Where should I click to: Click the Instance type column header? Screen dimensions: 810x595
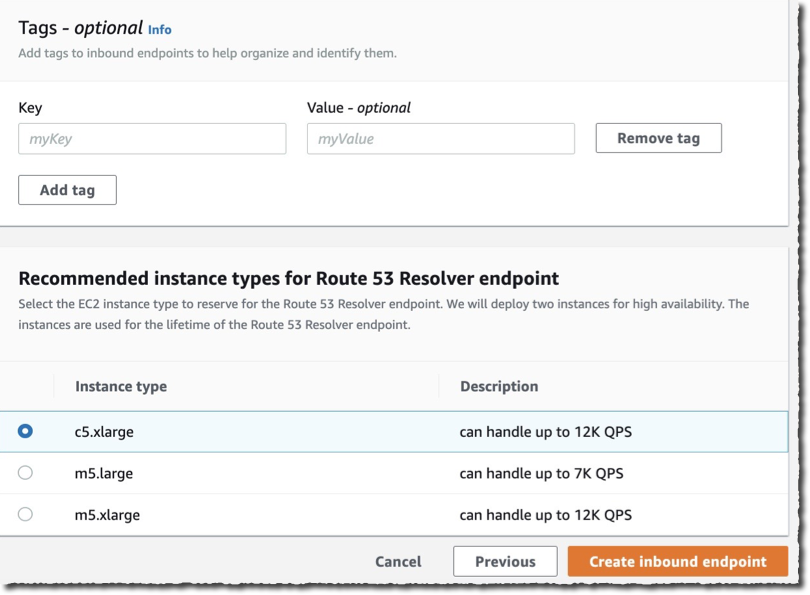(118, 386)
